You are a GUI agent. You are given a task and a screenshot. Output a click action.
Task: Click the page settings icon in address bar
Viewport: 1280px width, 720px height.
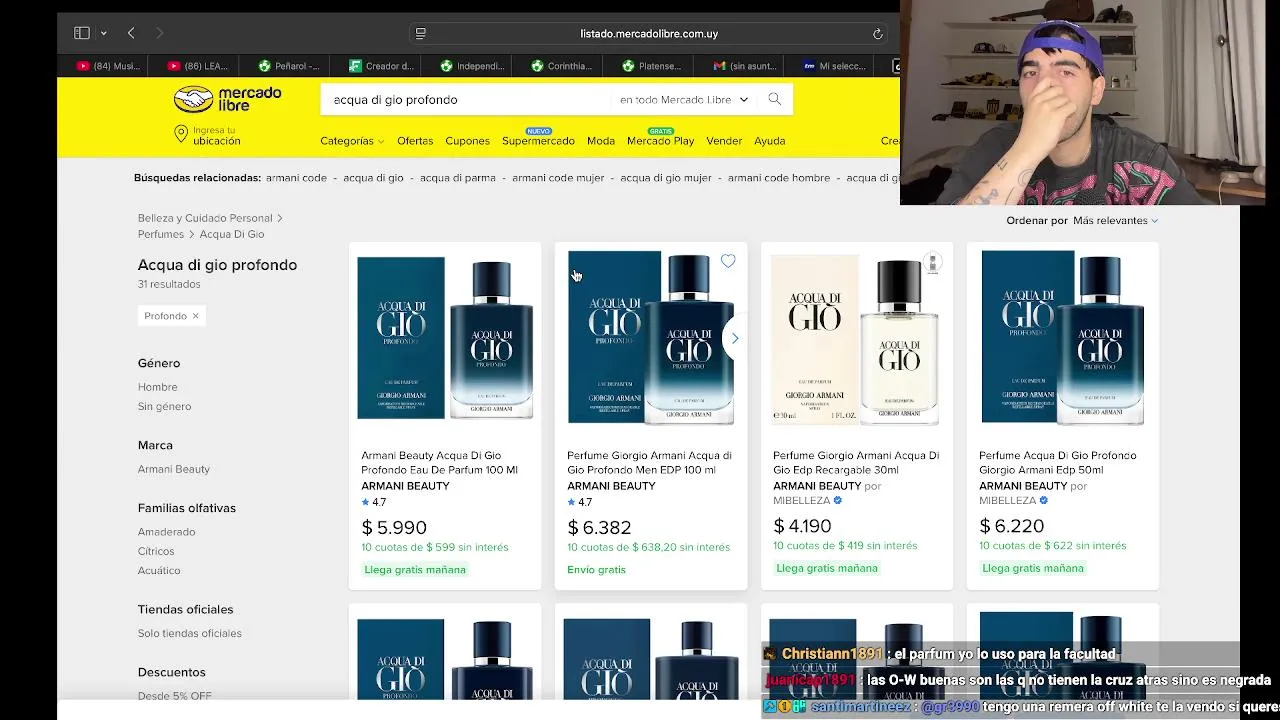click(x=421, y=33)
